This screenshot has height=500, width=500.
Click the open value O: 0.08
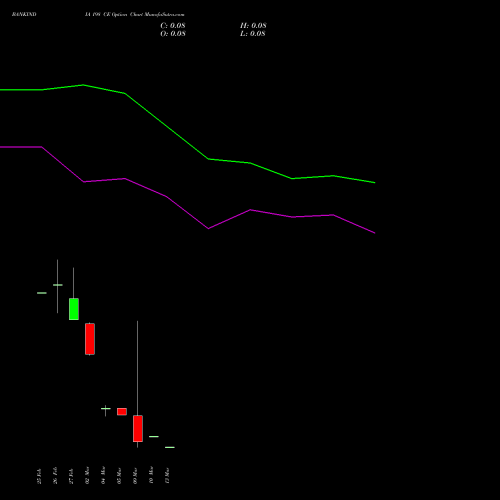pos(173,34)
